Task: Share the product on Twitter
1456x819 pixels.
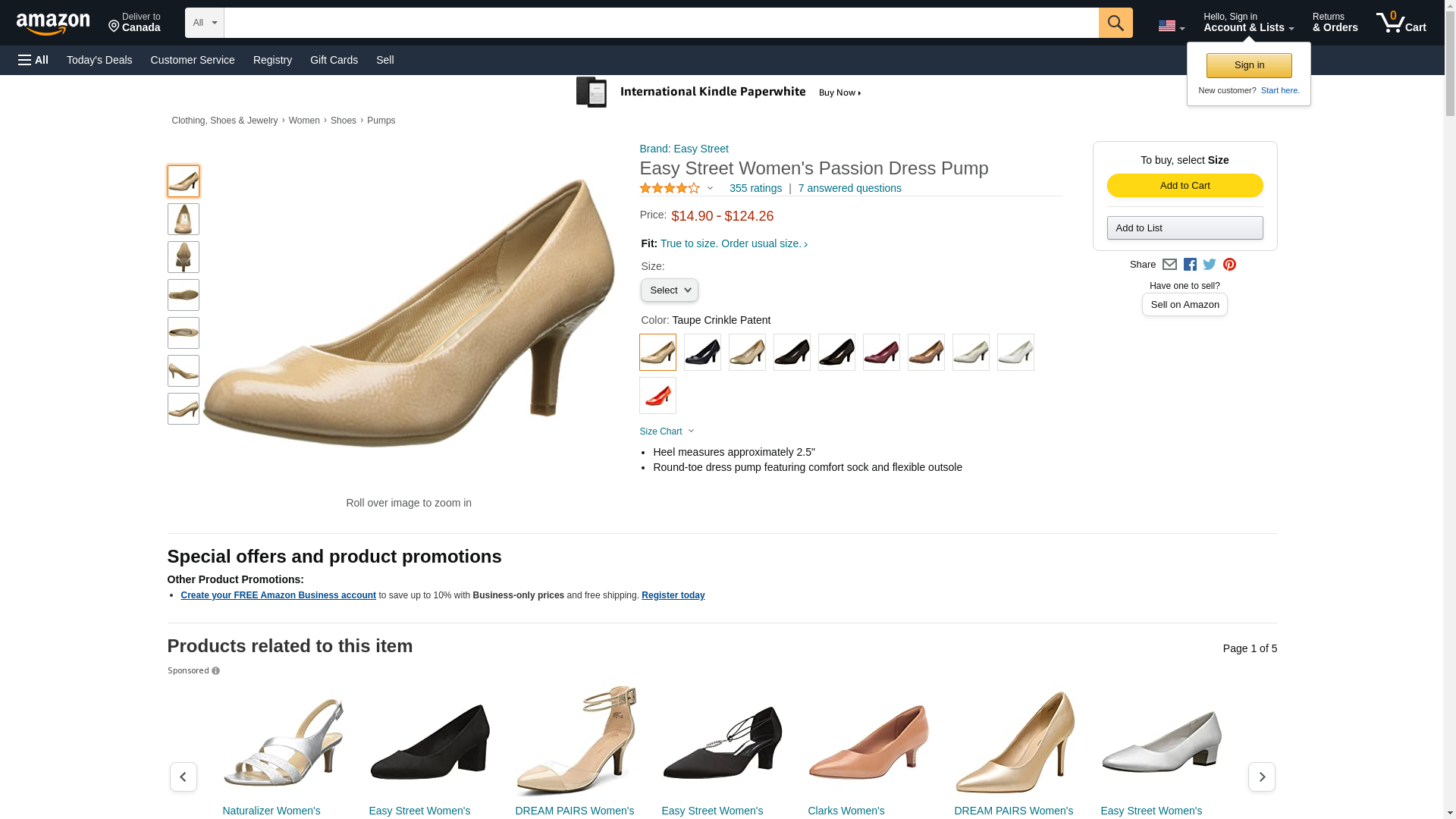Action: click(1210, 265)
